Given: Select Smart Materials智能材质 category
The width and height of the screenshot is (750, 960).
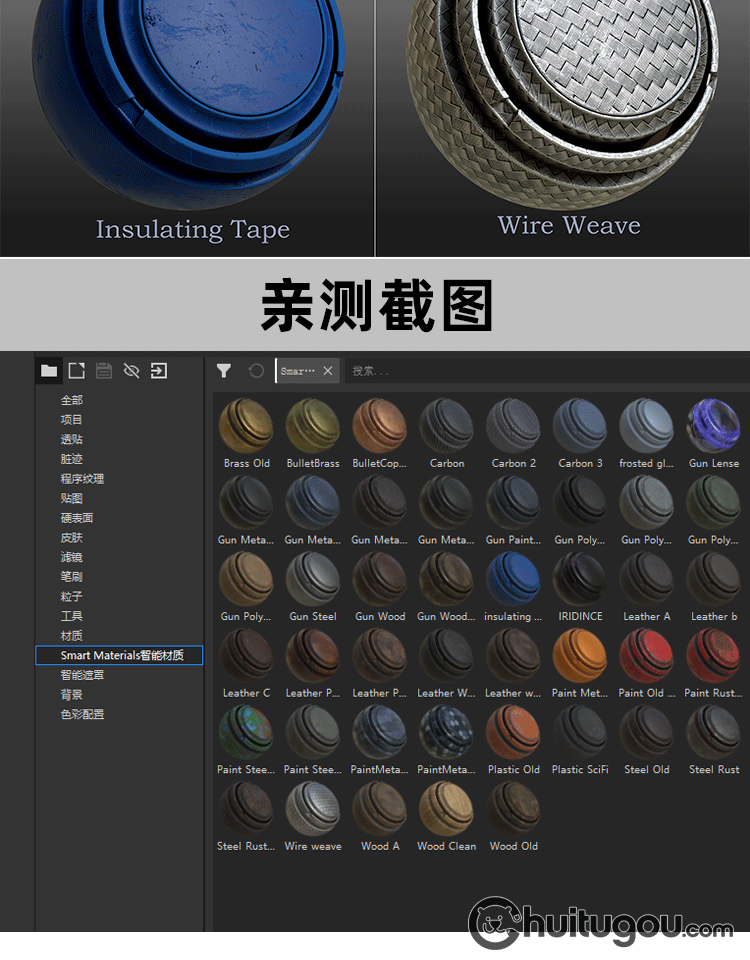Looking at the screenshot, I should tap(118, 655).
